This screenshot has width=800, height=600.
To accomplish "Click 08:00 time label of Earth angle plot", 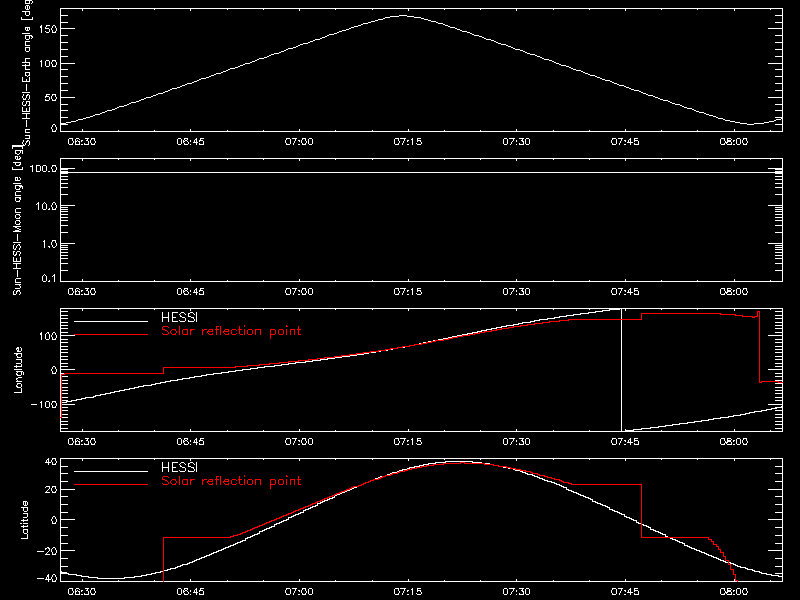I will coord(734,141).
